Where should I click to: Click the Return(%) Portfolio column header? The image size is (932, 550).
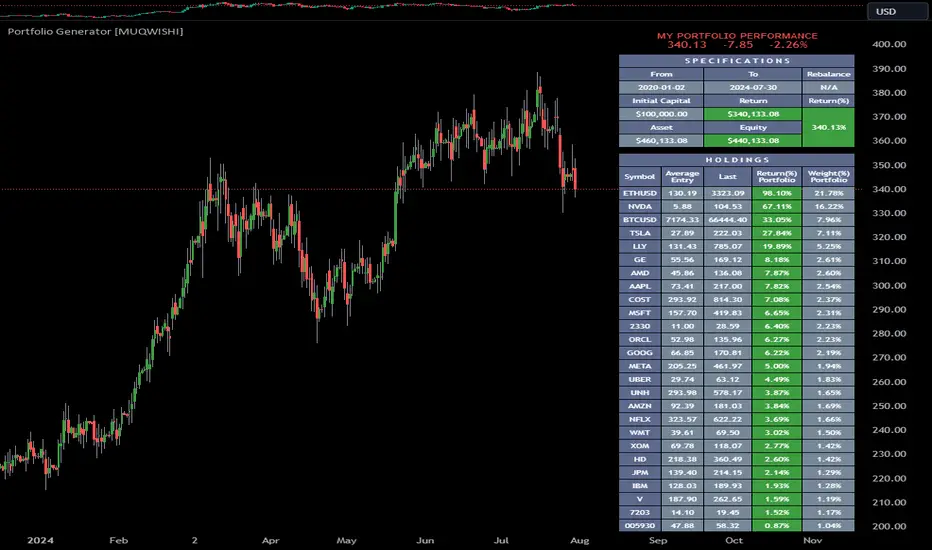pyautogui.click(x=776, y=177)
